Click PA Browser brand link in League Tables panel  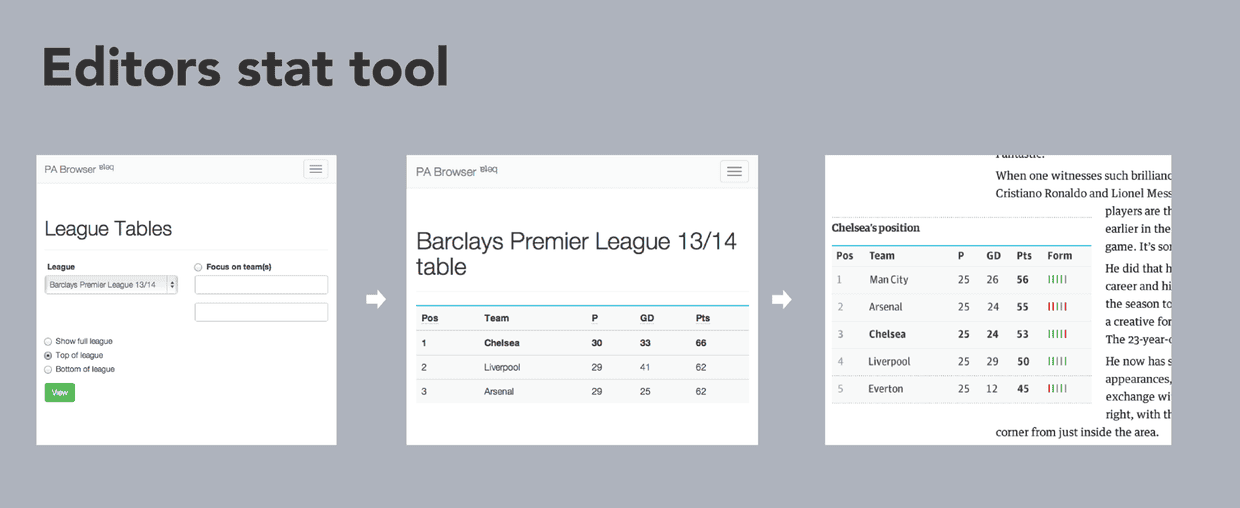pyautogui.click(x=70, y=170)
